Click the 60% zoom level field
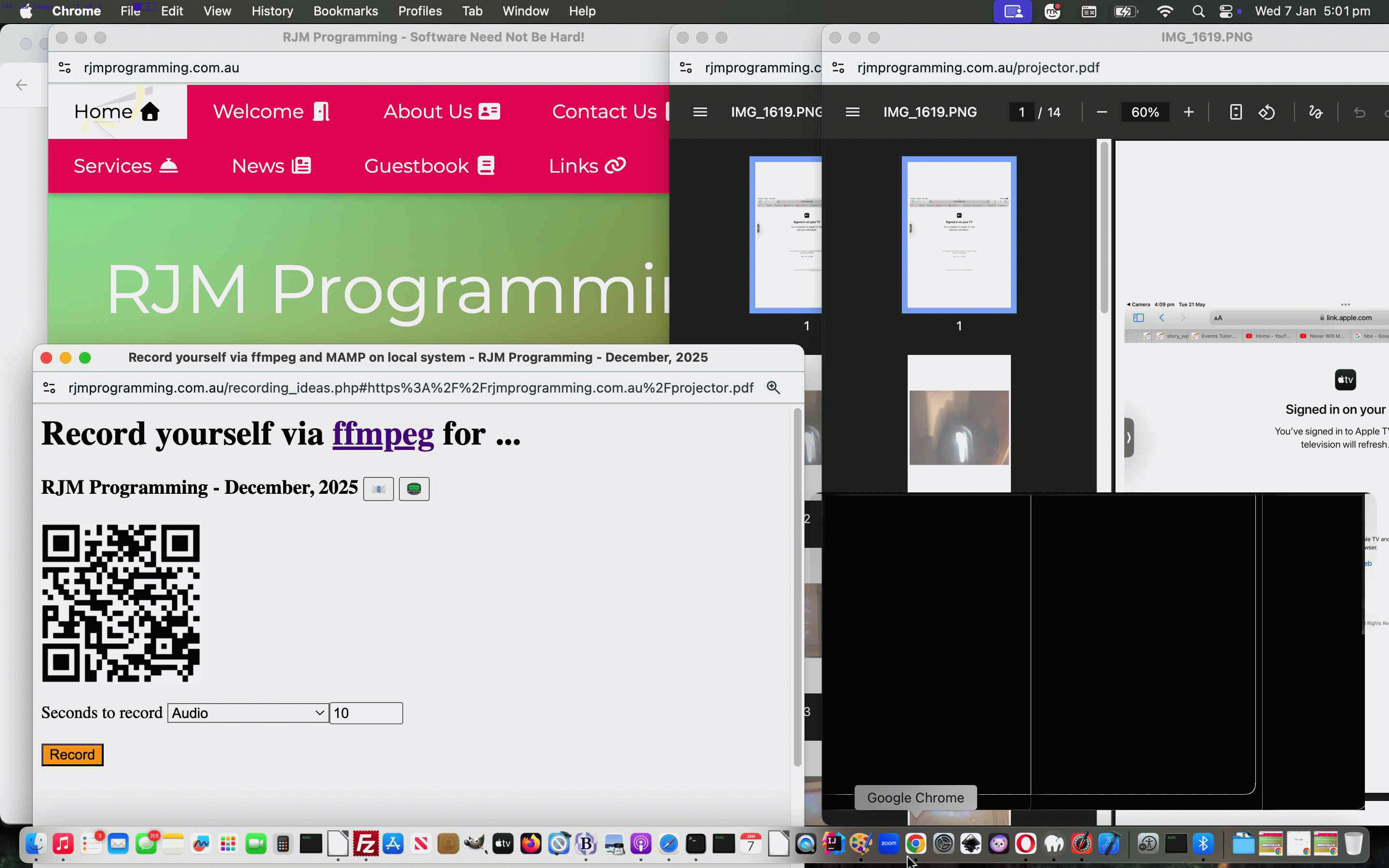The image size is (1389, 868). tap(1144, 112)
